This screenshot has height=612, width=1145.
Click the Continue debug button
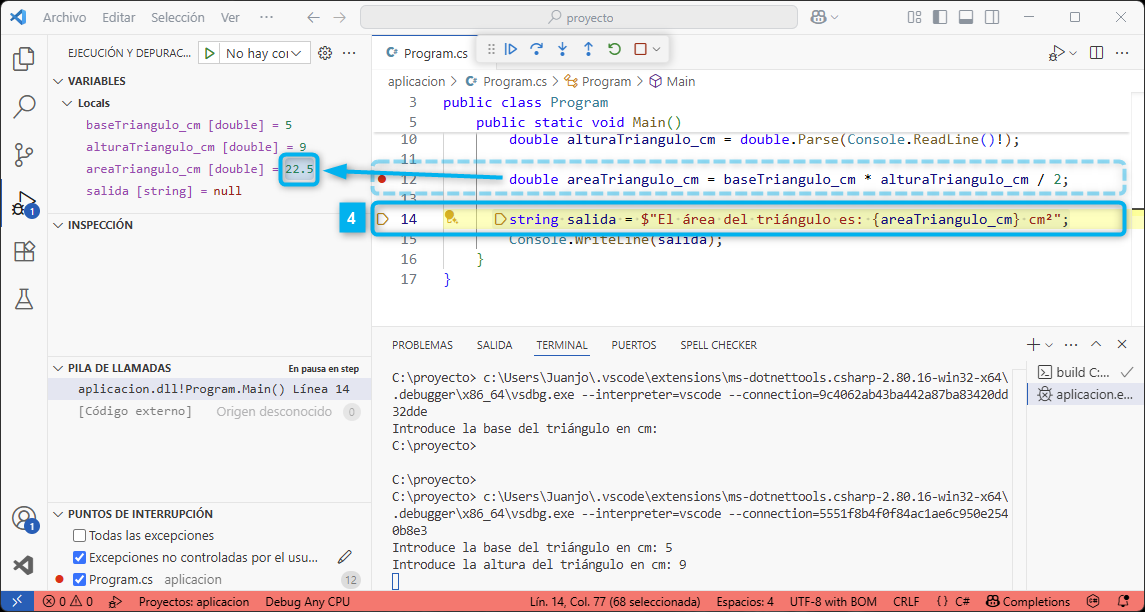pyautogui.click(x=511, y=49)
